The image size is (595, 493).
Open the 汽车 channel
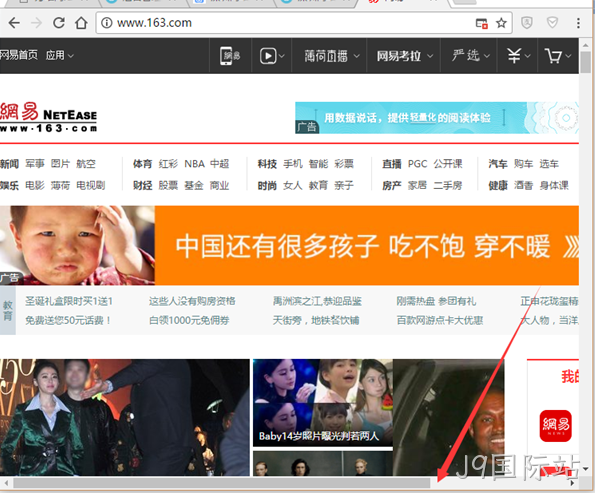click(498, 164)
